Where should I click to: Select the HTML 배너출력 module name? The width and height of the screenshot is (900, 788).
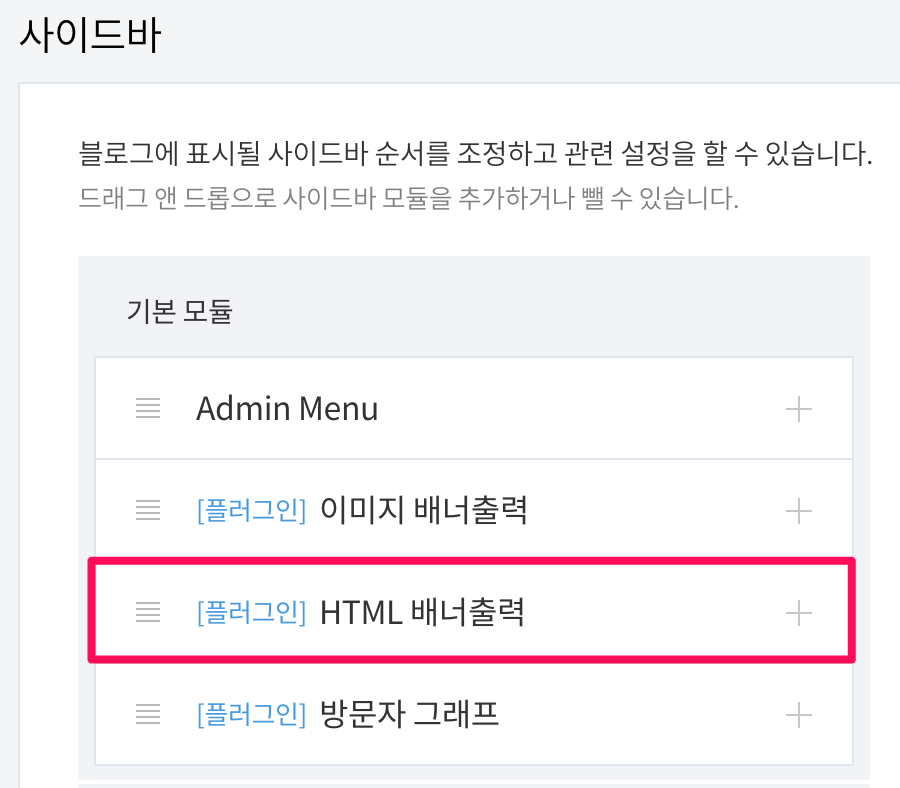point(422,612)
